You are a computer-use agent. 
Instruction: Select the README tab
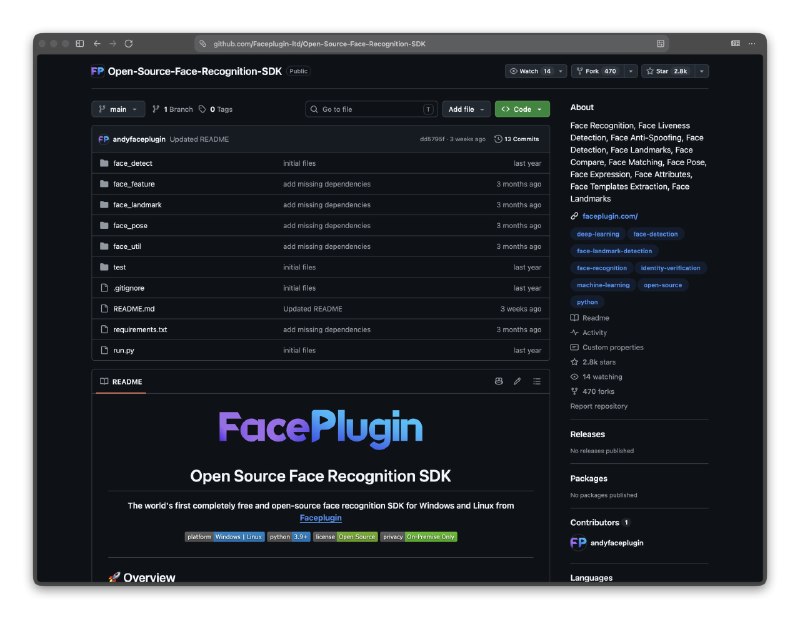(x=121, y=382)
